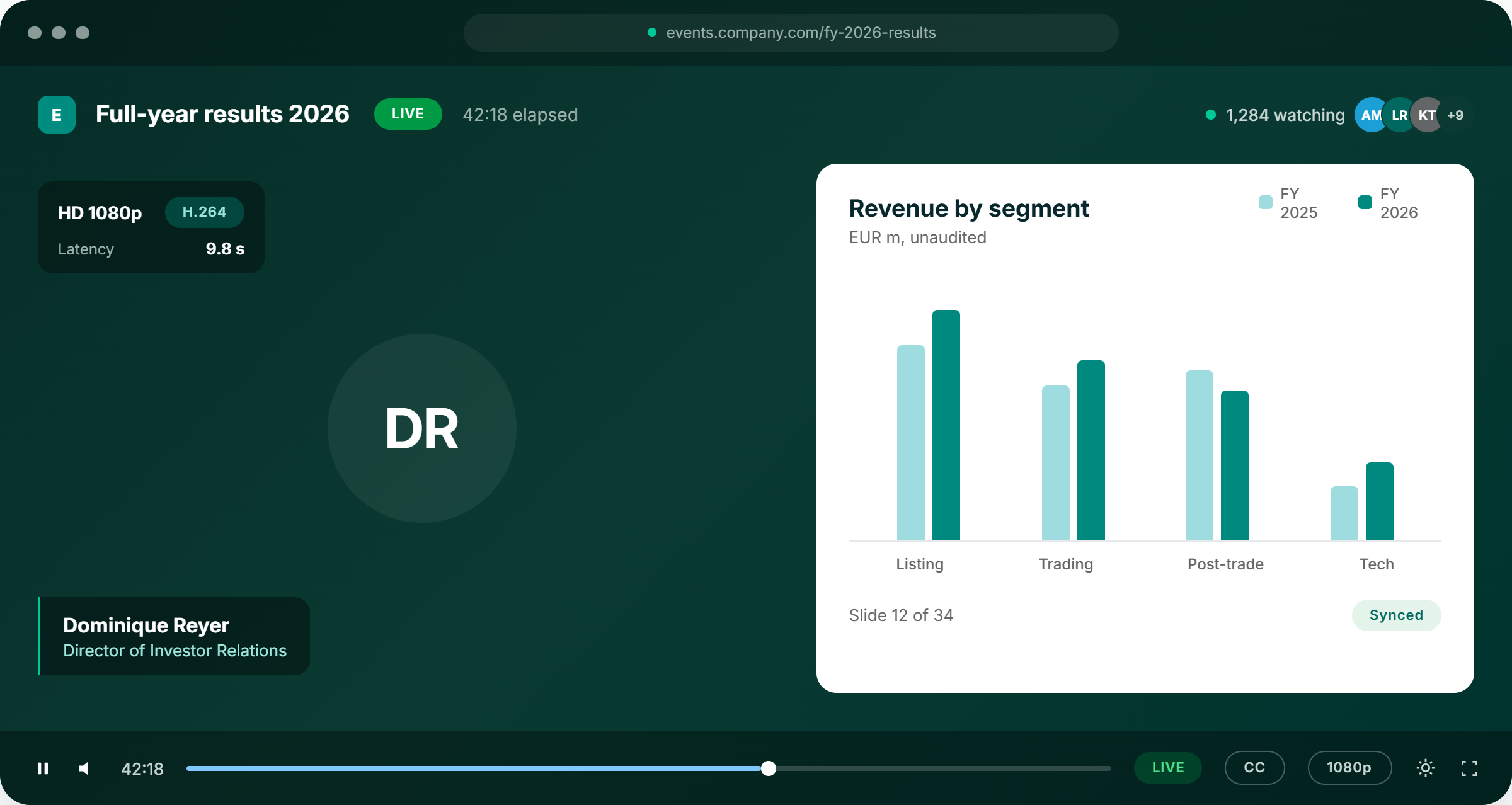Image resolution: width=1512 pixels, height=805 pixels.
Task: Toggle the FY 2025 legend item
Action: tap(1288, 203)
